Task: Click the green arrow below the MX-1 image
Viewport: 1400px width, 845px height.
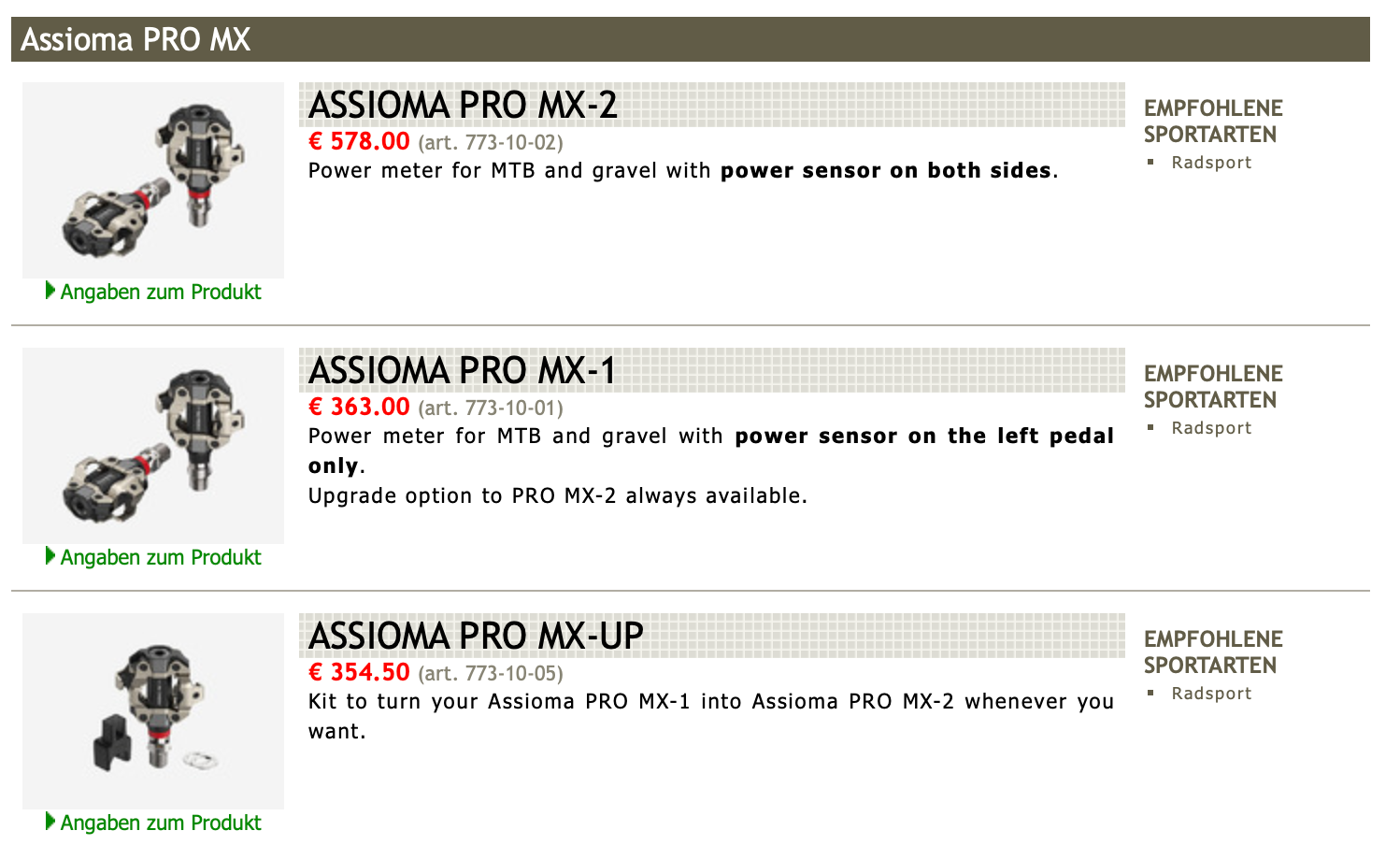Action: [50, 556]
